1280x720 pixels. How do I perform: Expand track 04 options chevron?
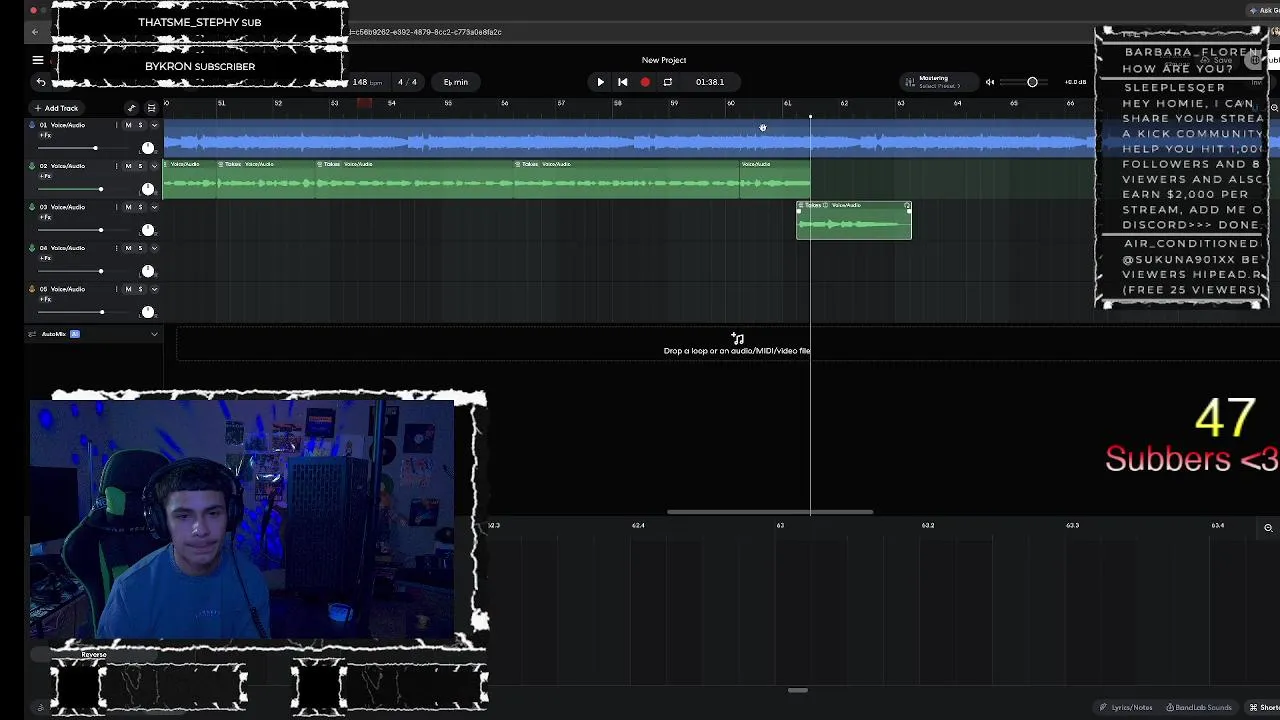[154, 248]
